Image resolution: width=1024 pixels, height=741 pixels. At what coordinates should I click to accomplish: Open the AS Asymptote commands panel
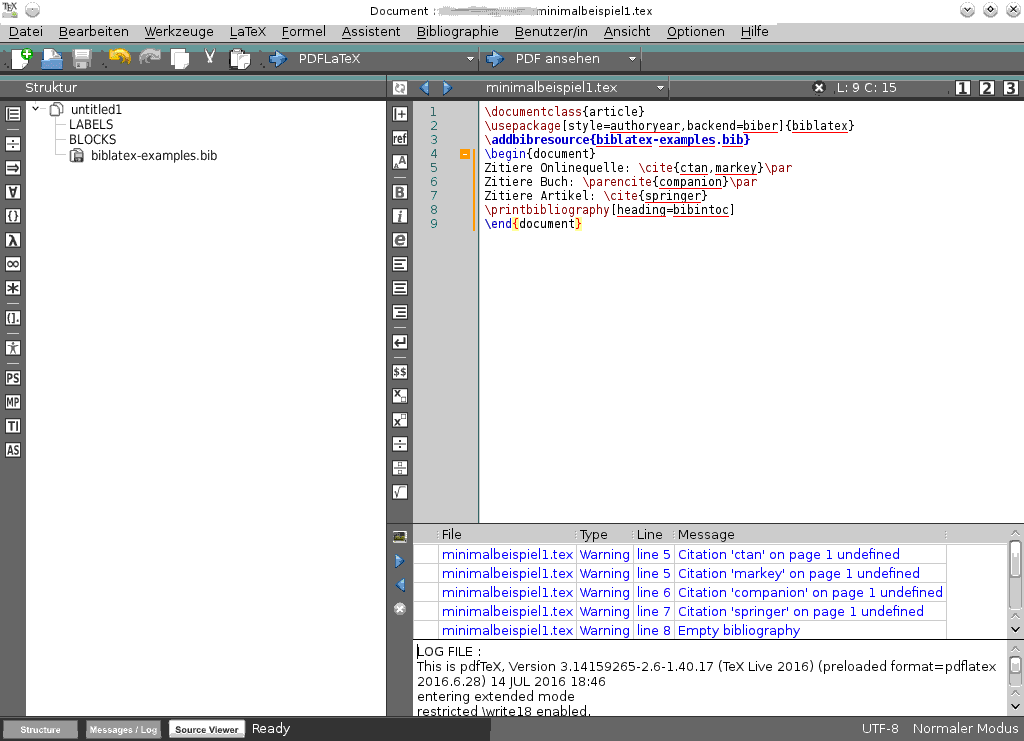tap(13, 450)
